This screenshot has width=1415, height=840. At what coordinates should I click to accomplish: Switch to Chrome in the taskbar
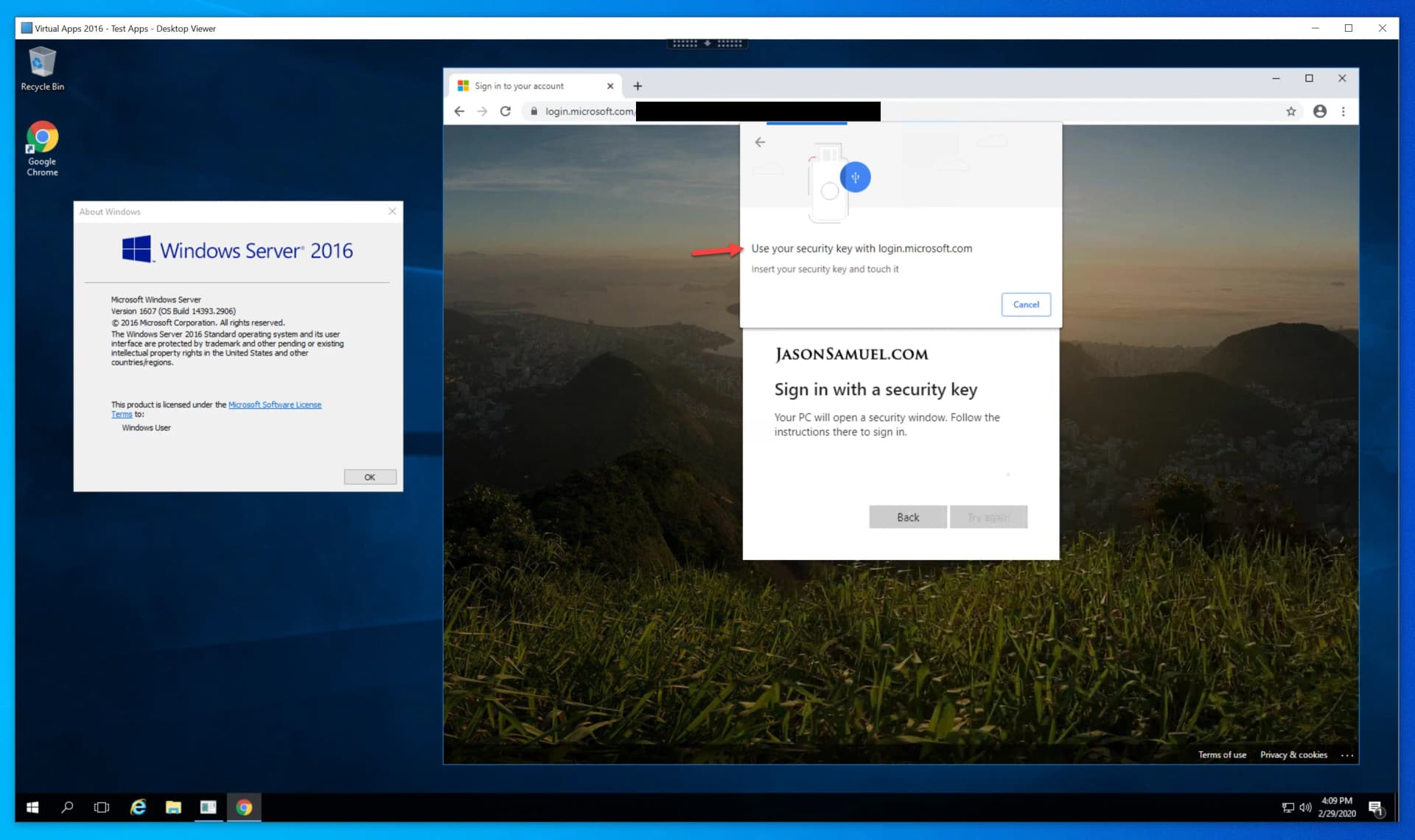(244, 808)
